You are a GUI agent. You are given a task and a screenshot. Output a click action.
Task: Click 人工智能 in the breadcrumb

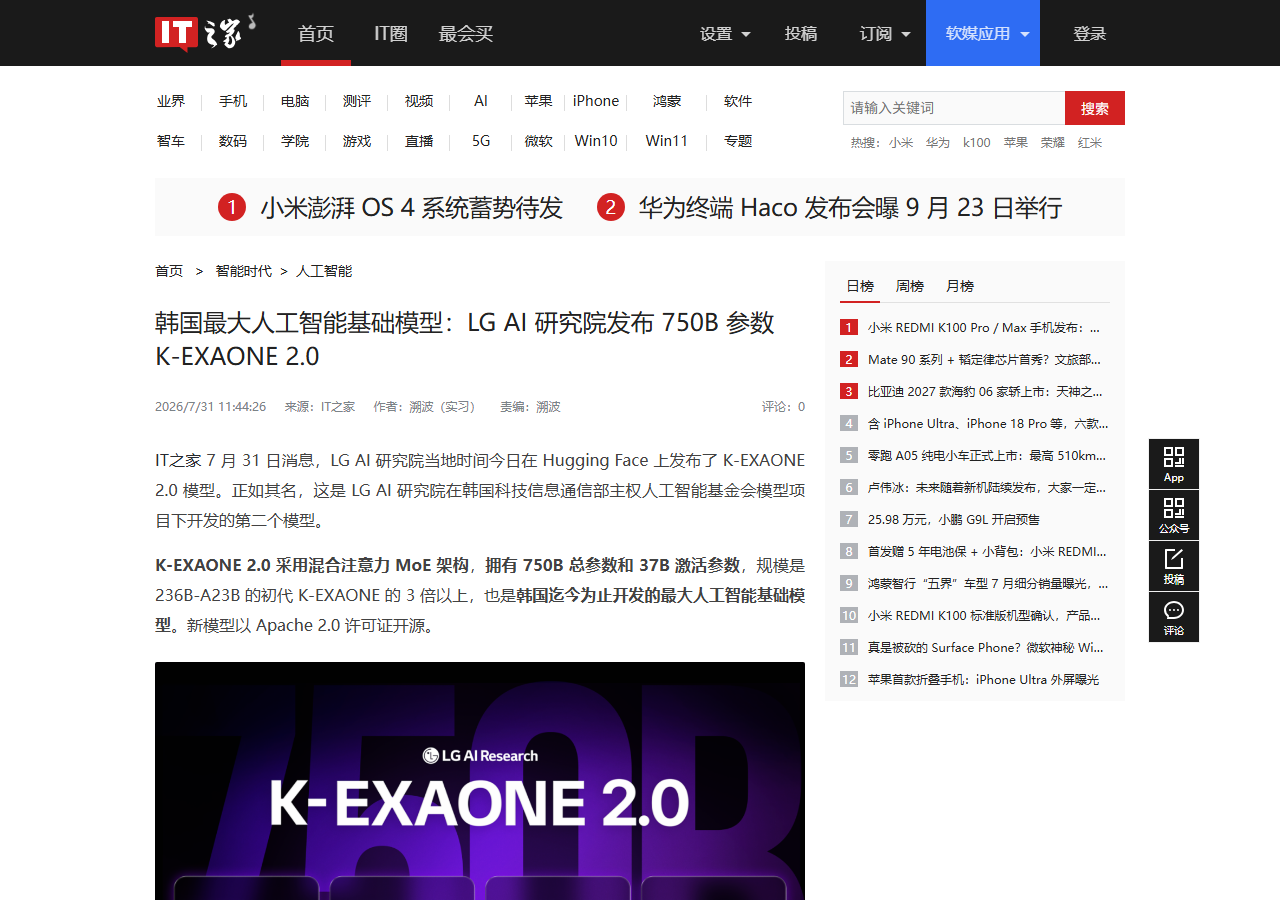pyautogui.click(x=324, y=271)
